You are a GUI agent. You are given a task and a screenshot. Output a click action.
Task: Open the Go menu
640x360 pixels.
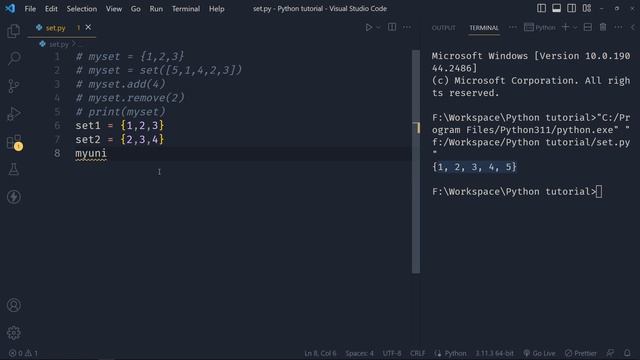click(136, 9)
